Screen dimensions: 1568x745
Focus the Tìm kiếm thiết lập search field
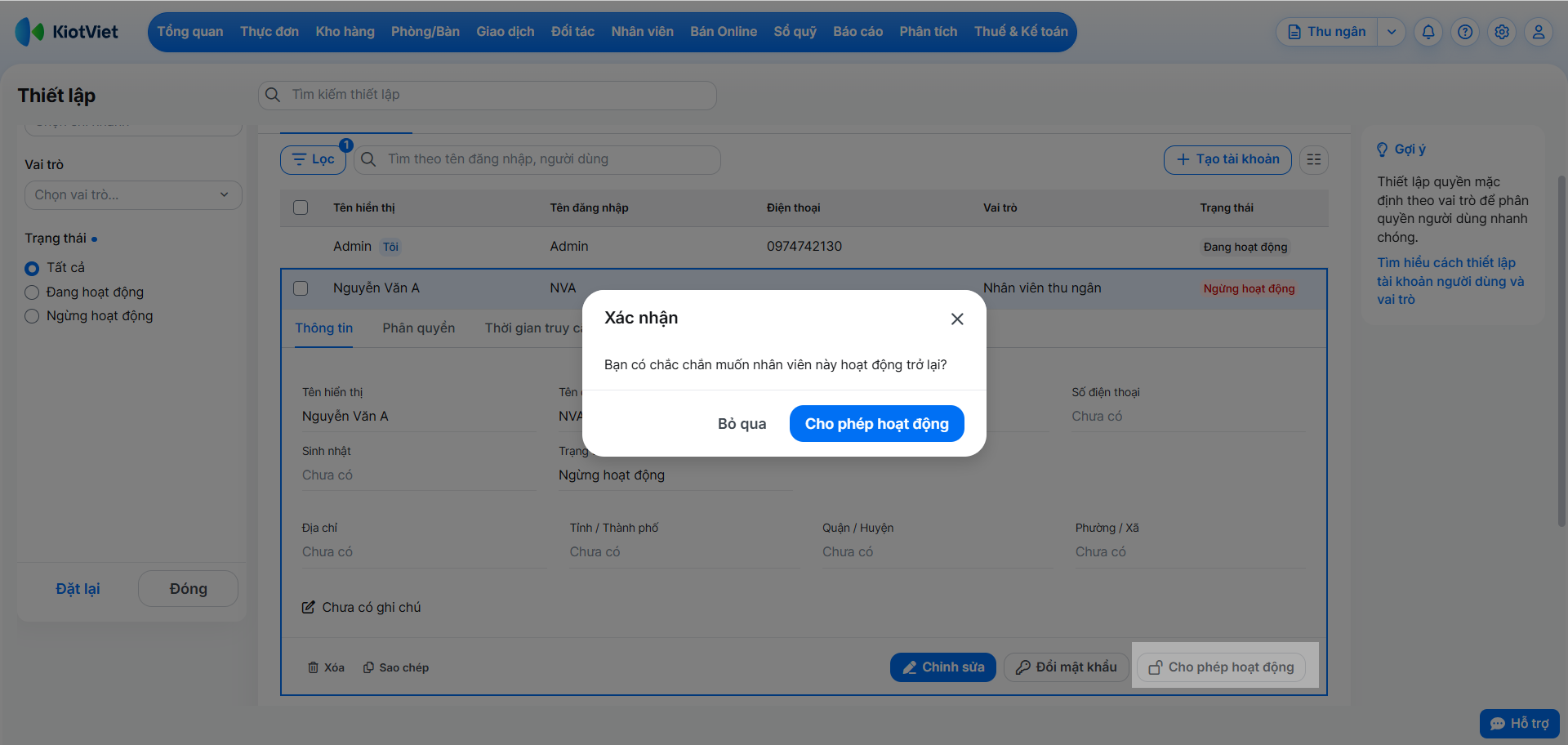(x=488, y=95)
